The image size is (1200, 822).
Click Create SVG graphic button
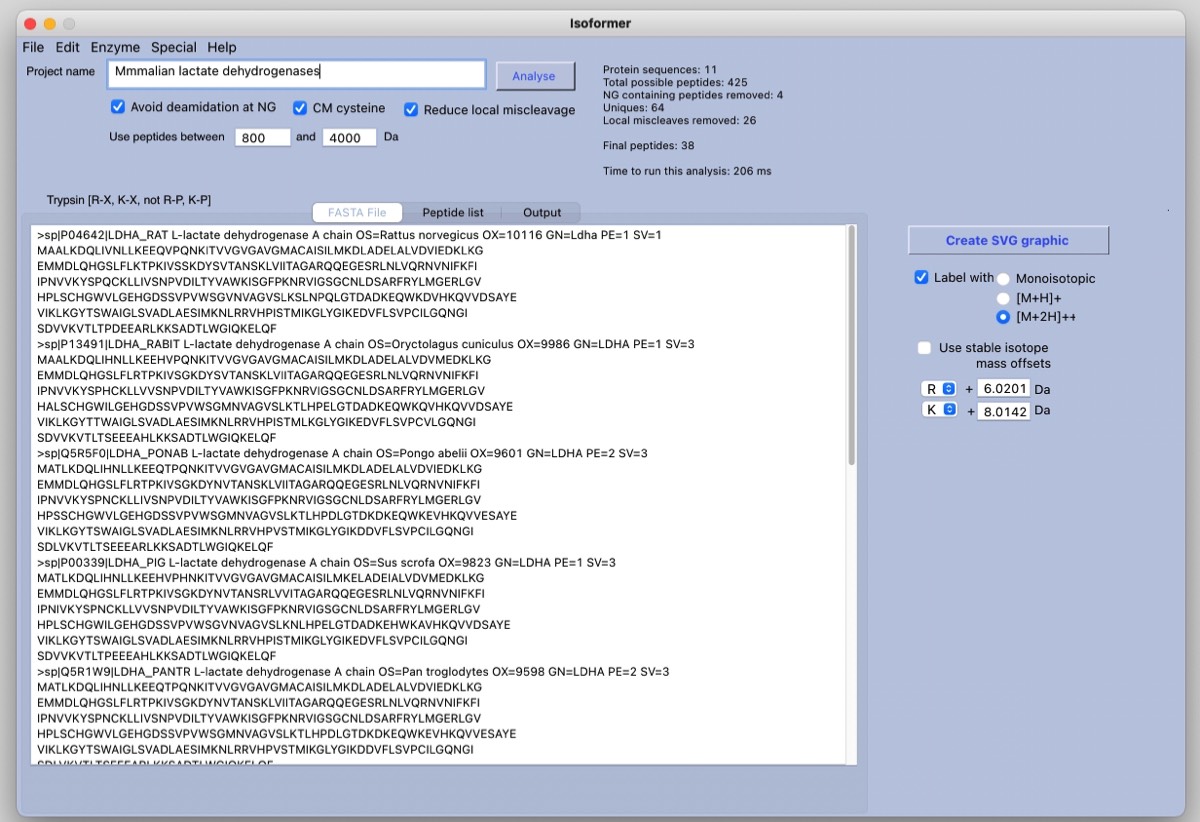point(1007,240)
